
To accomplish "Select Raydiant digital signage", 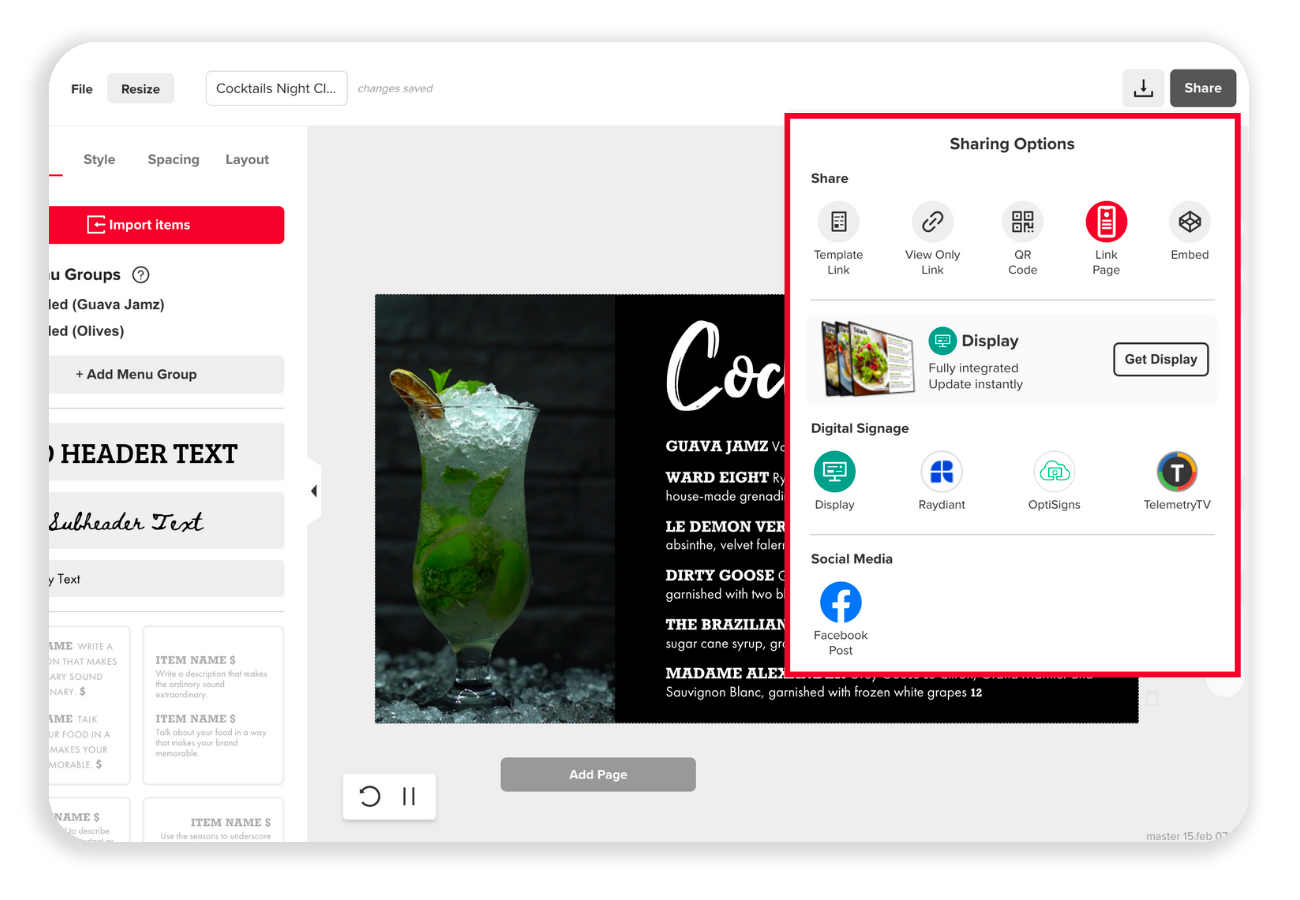I will [942, 471].
